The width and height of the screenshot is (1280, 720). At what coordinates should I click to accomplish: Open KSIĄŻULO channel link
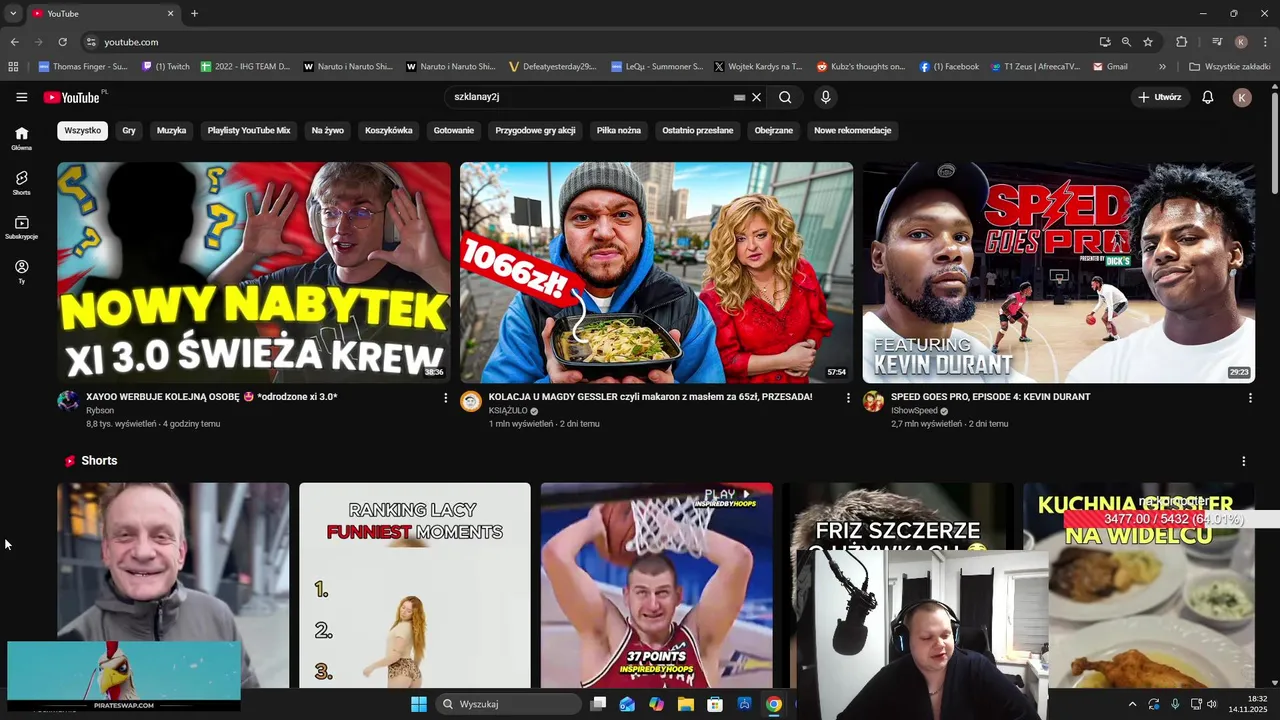point(508,411)
